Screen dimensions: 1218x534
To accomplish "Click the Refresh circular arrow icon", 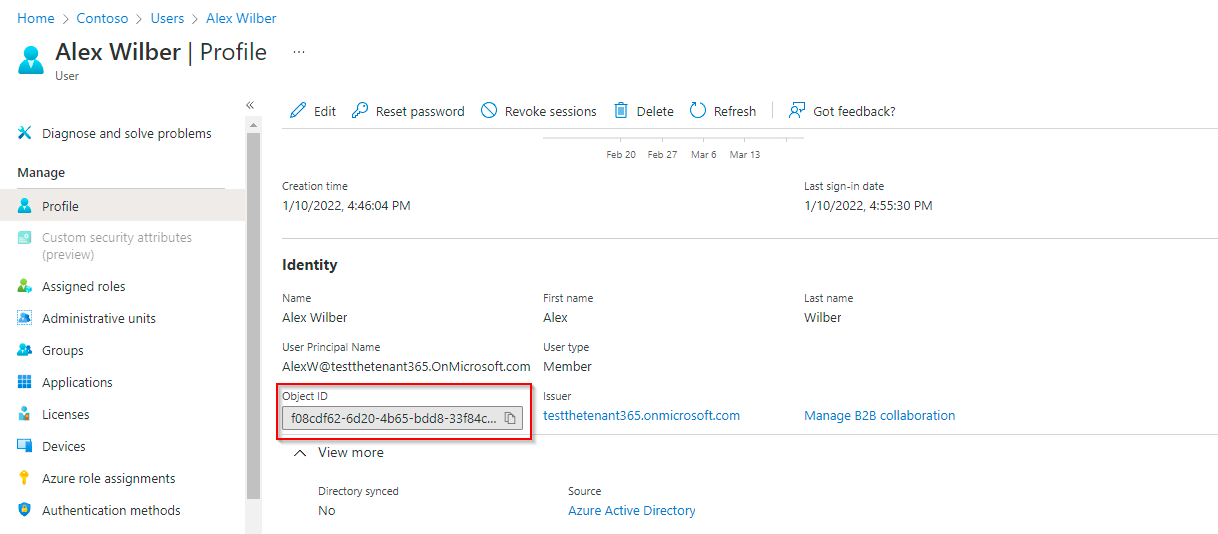I will [x=698, y=111].
